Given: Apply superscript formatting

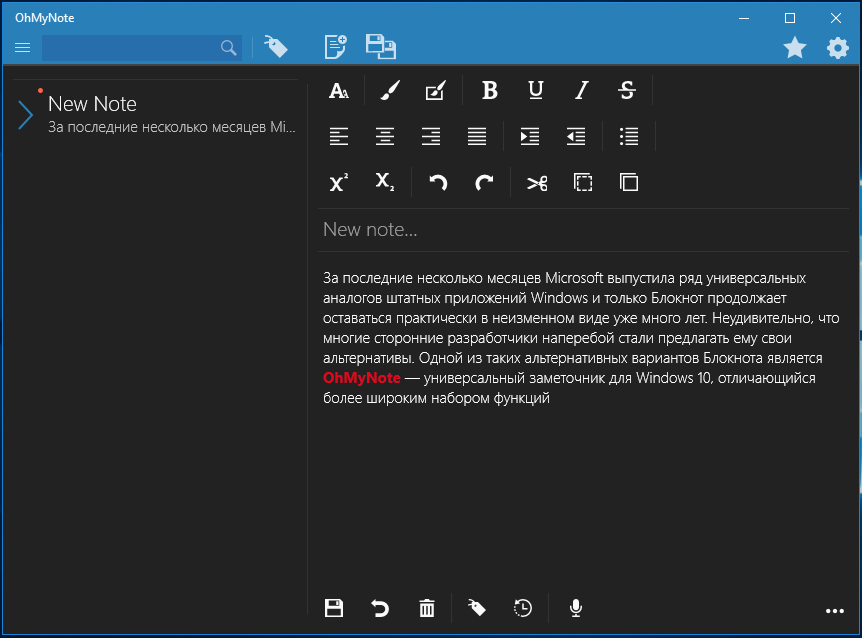Looking at the screenshot, I should pos(339,182).
